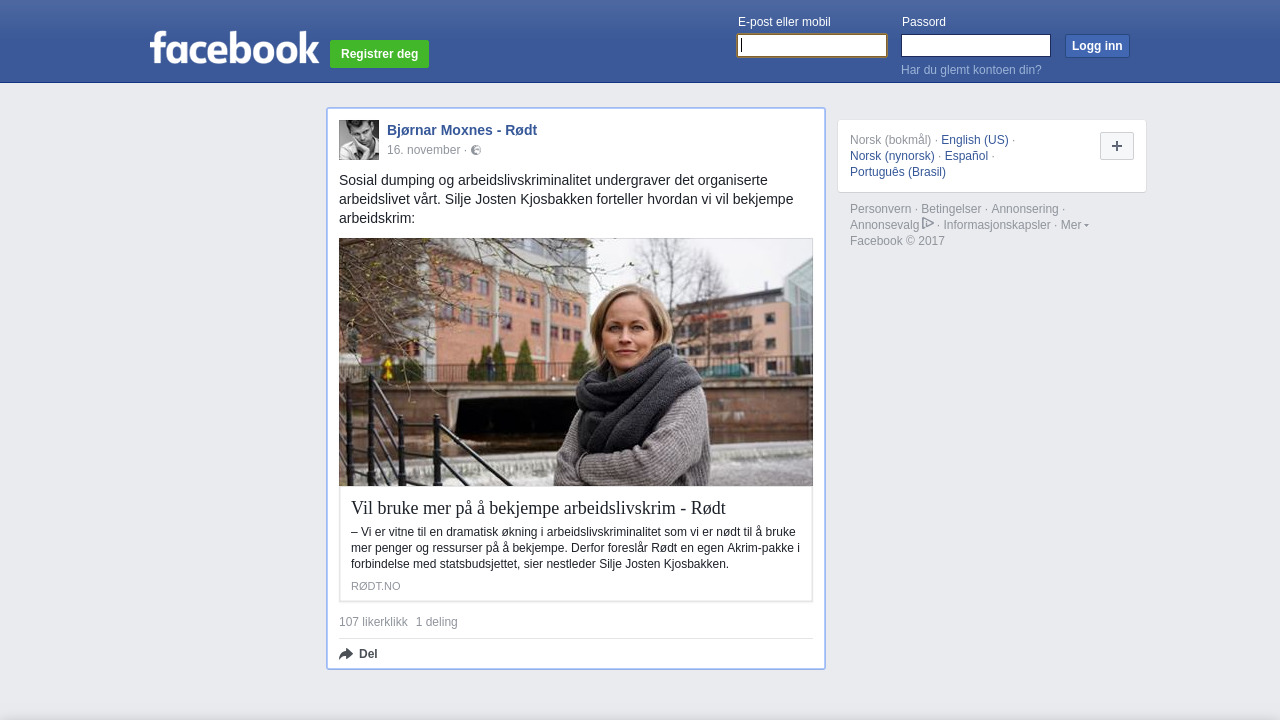Screen dimensions: 1280x720
Task: Open the Betingelser footer link
Action: [951, 209]
